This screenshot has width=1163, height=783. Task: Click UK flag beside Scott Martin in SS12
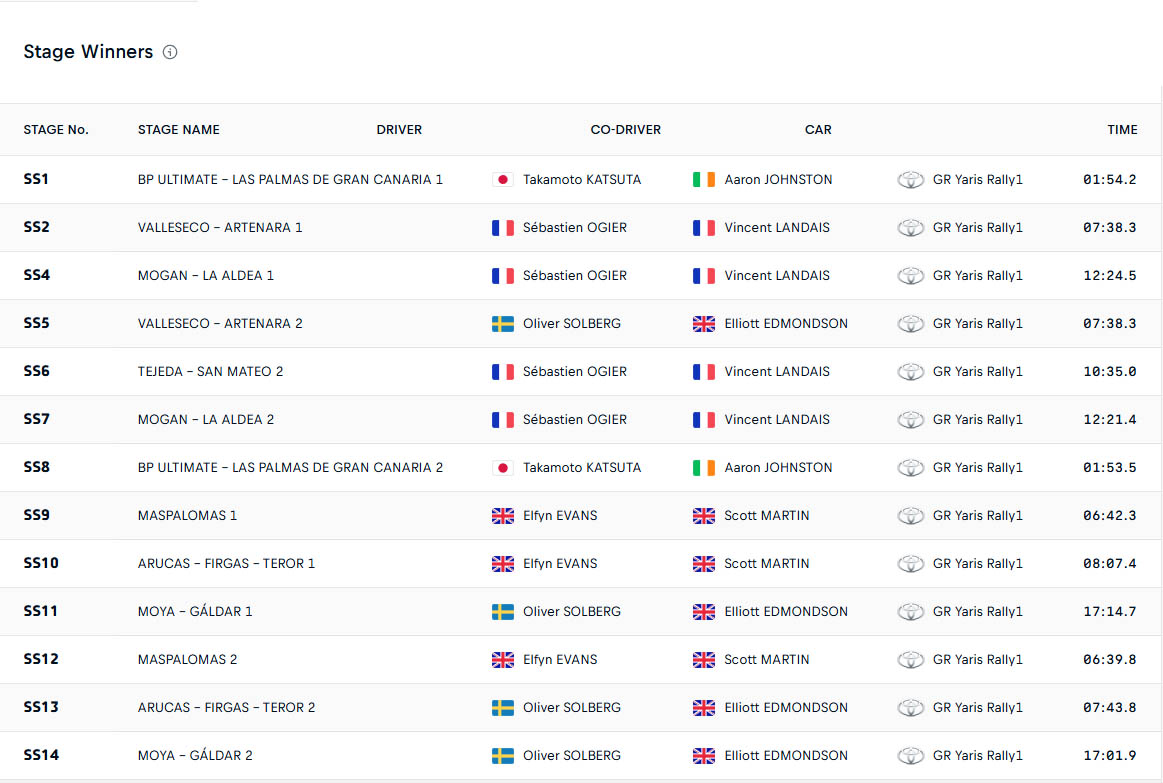704,660
